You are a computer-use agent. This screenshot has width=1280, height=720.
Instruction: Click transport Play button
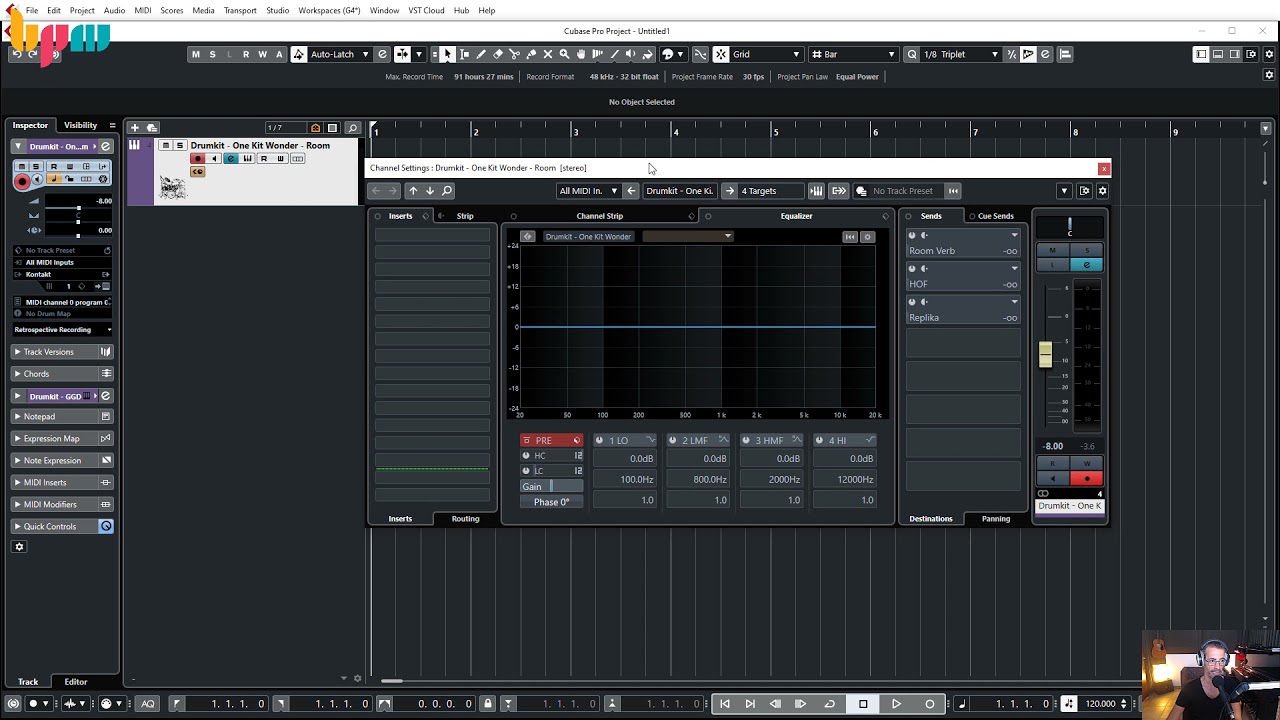[x=896, y=704]
